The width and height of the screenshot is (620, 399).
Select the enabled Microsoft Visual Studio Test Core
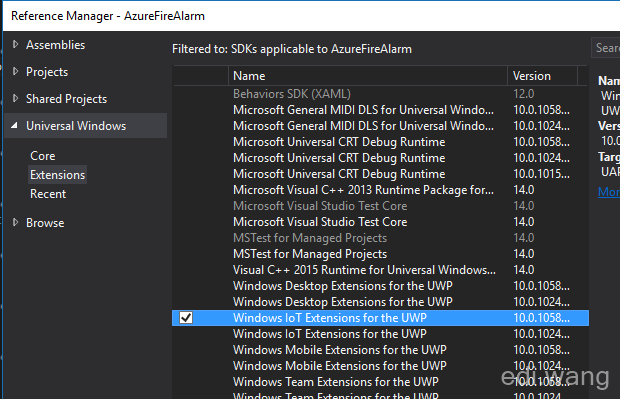pos(380,222)
